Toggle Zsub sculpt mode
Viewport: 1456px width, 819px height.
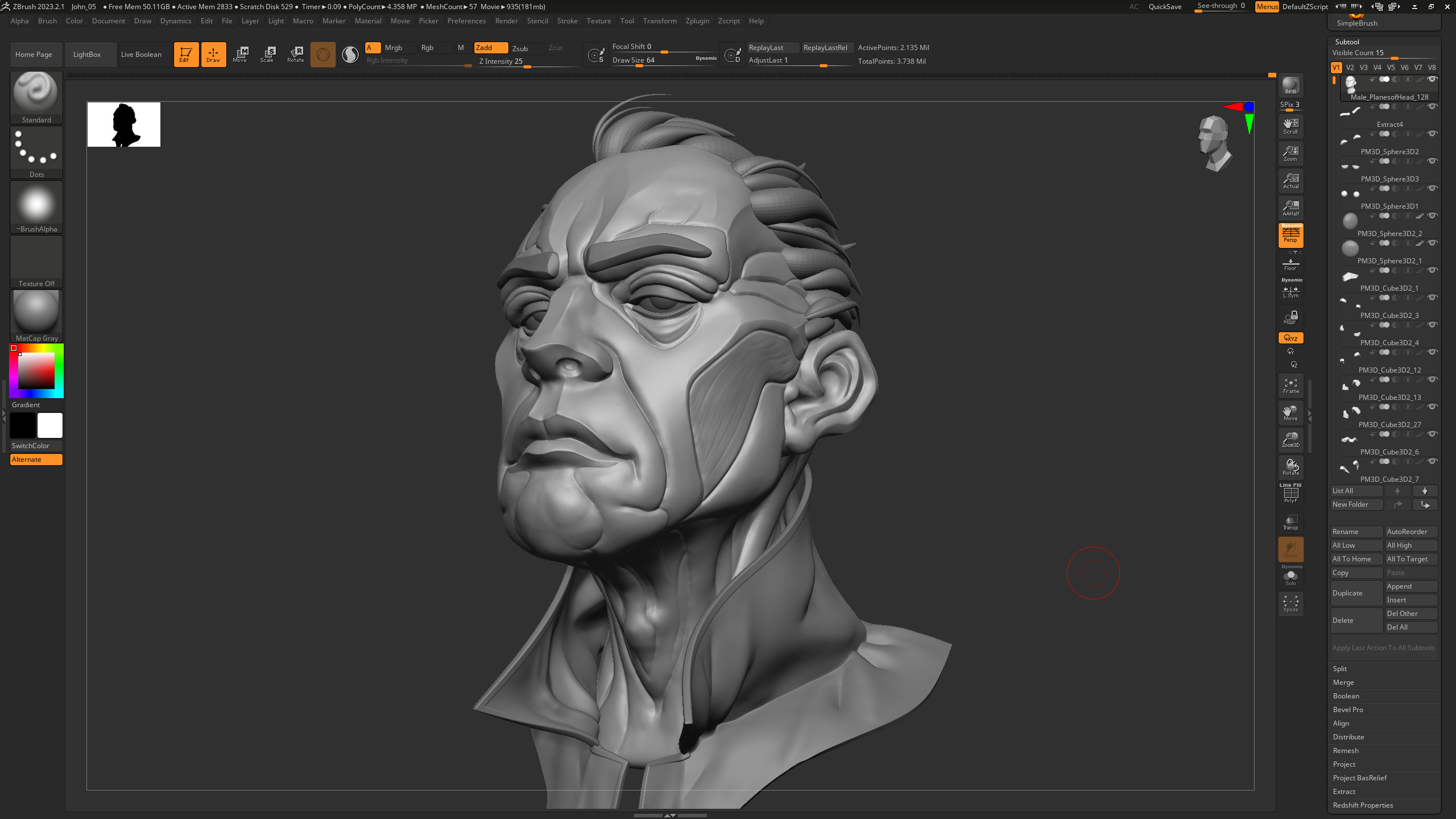520,48
